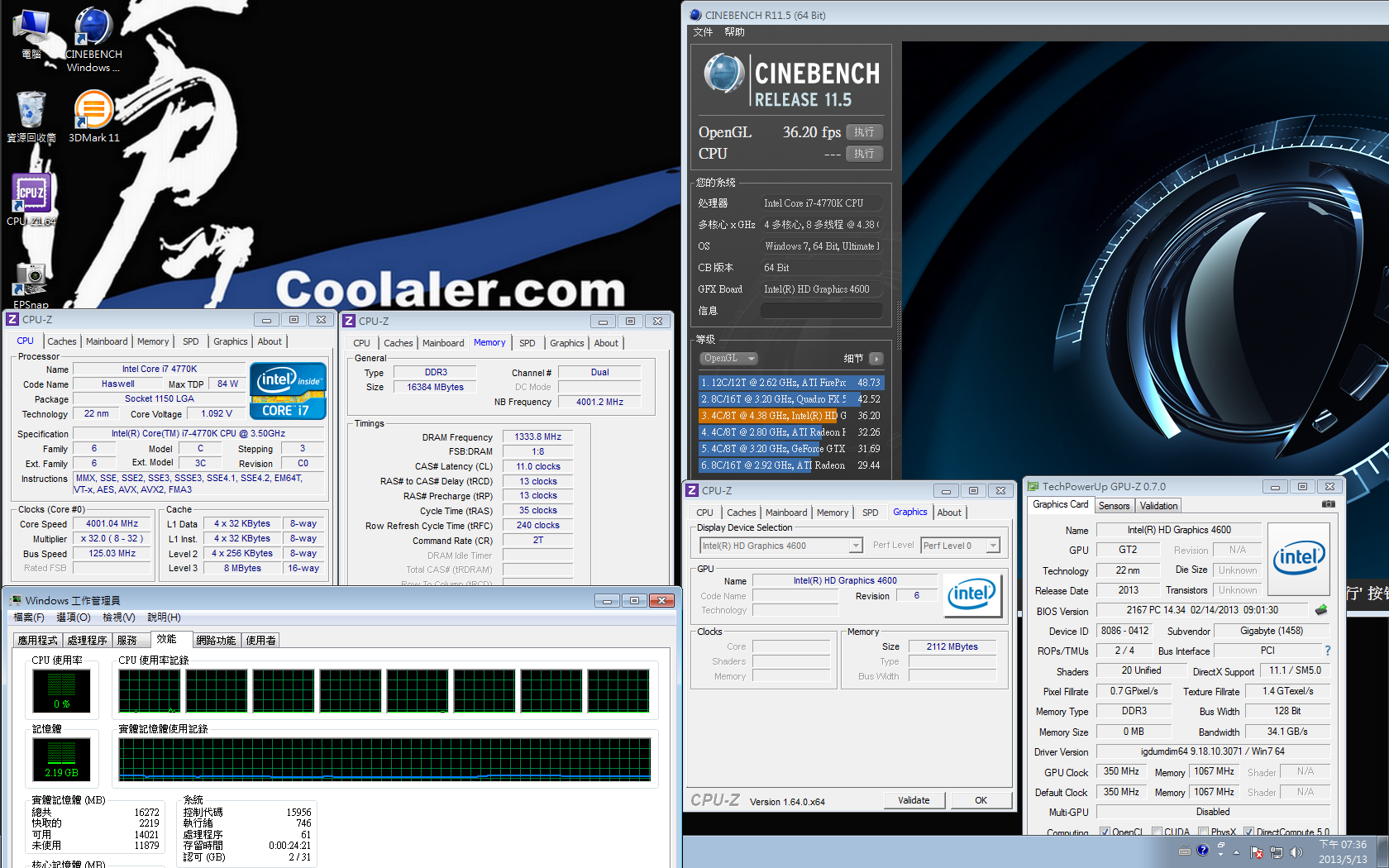Toggle the CUDA checkbox in GPU-Z
The width and height of the screenshot is (1389, 868).
(x=1157, y=832)
